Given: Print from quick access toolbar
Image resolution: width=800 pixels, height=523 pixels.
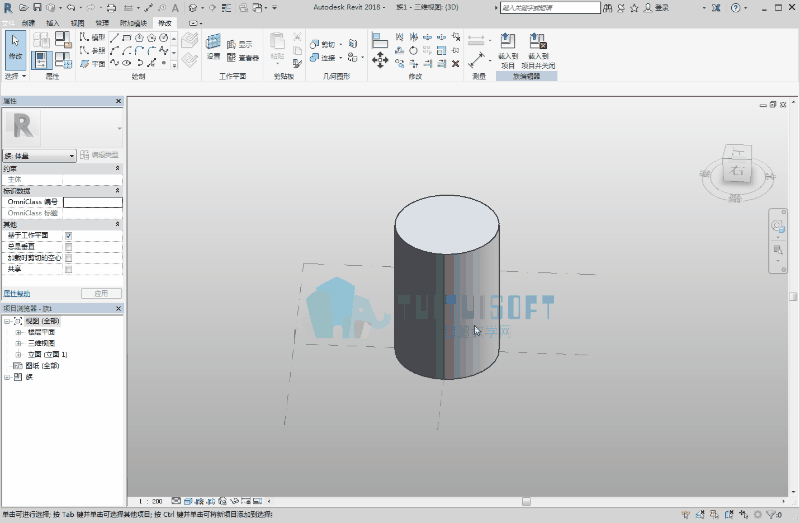Looking at the screenshot, I should click(111, 8).
